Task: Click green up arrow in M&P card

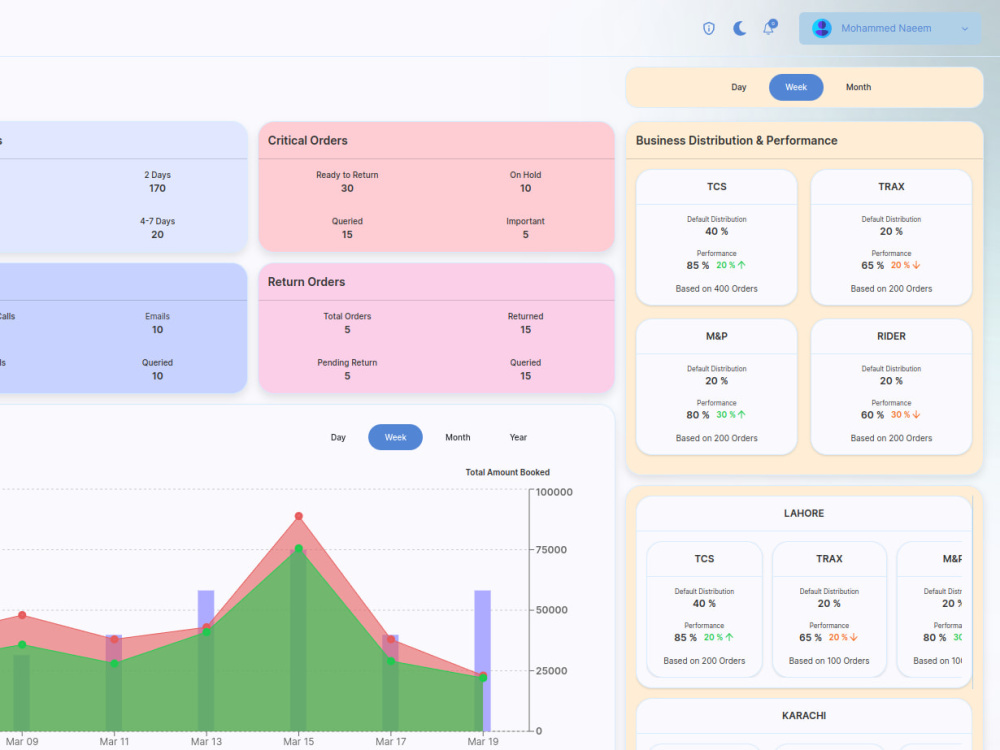Action: coord(741,415)
